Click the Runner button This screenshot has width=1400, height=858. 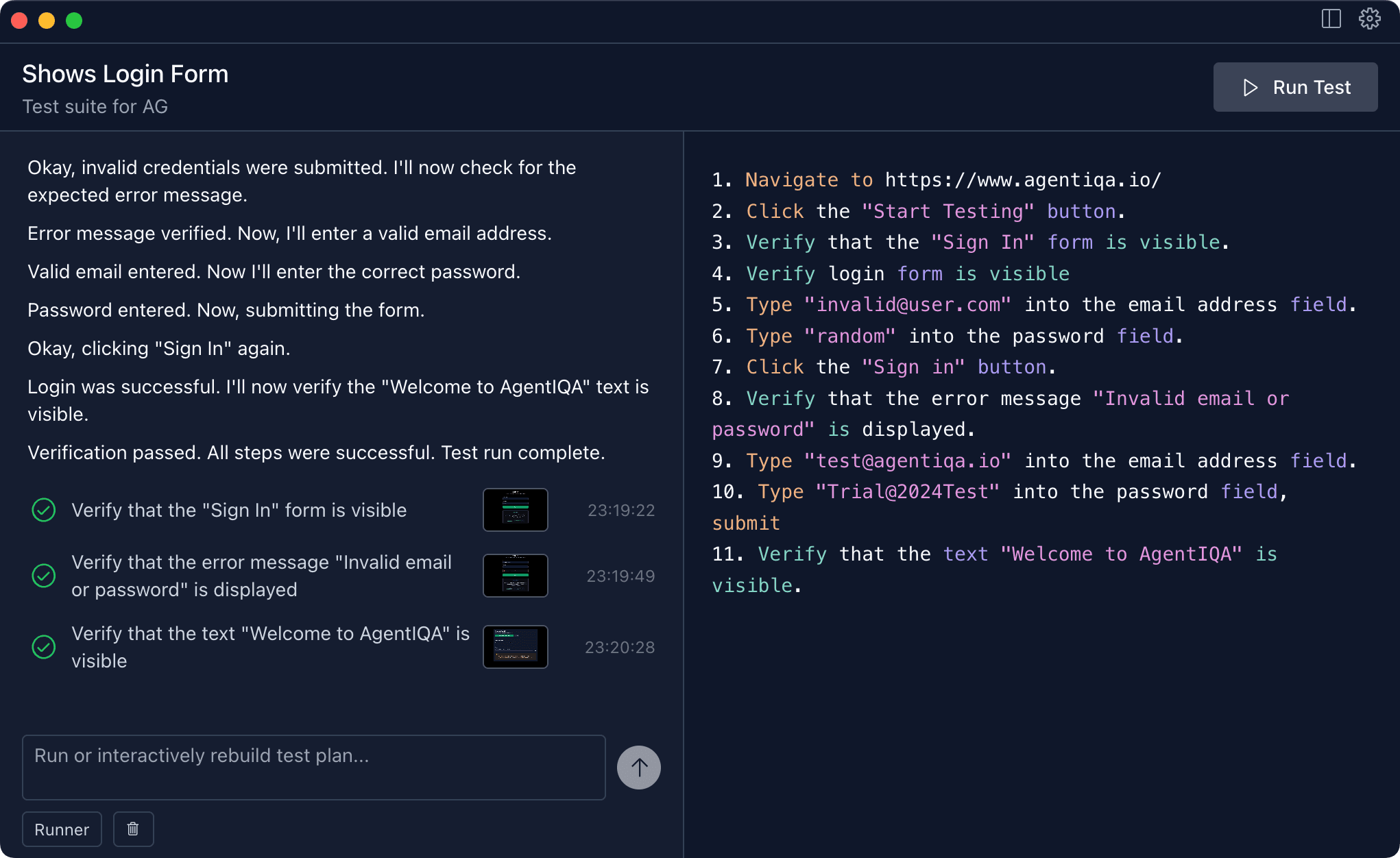(61, 829)
